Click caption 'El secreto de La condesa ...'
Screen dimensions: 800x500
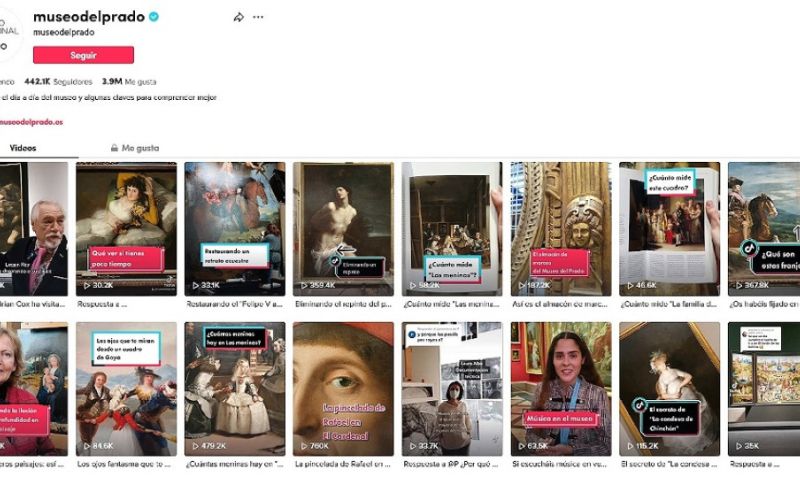[669, 464]
